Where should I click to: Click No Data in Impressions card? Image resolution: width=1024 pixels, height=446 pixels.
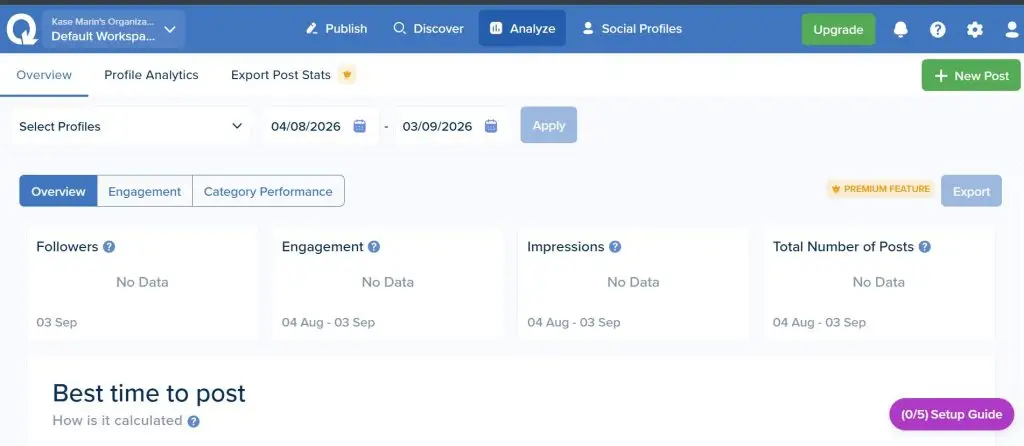tap(633, 282)
